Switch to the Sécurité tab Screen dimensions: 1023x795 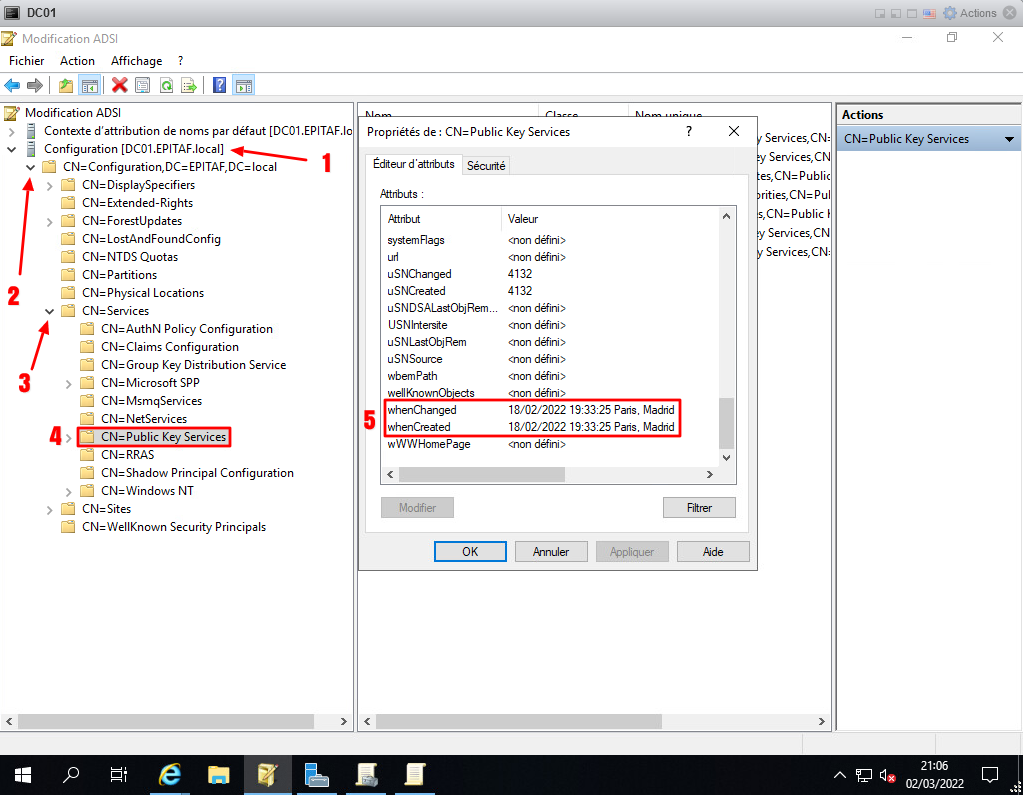[x=486, y=166]
